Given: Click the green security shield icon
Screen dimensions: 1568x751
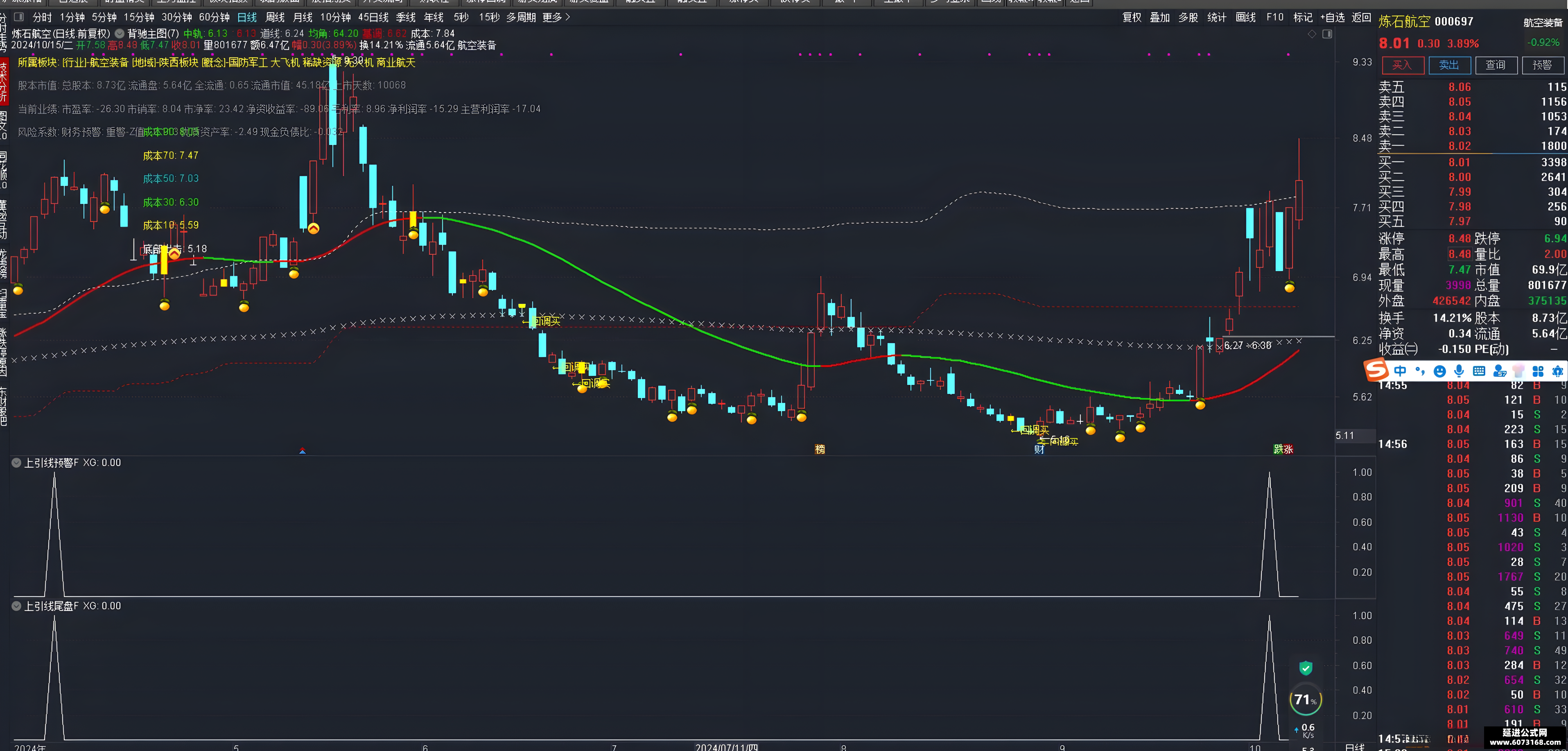Looking at the screenshot, I should (1306, 668).
